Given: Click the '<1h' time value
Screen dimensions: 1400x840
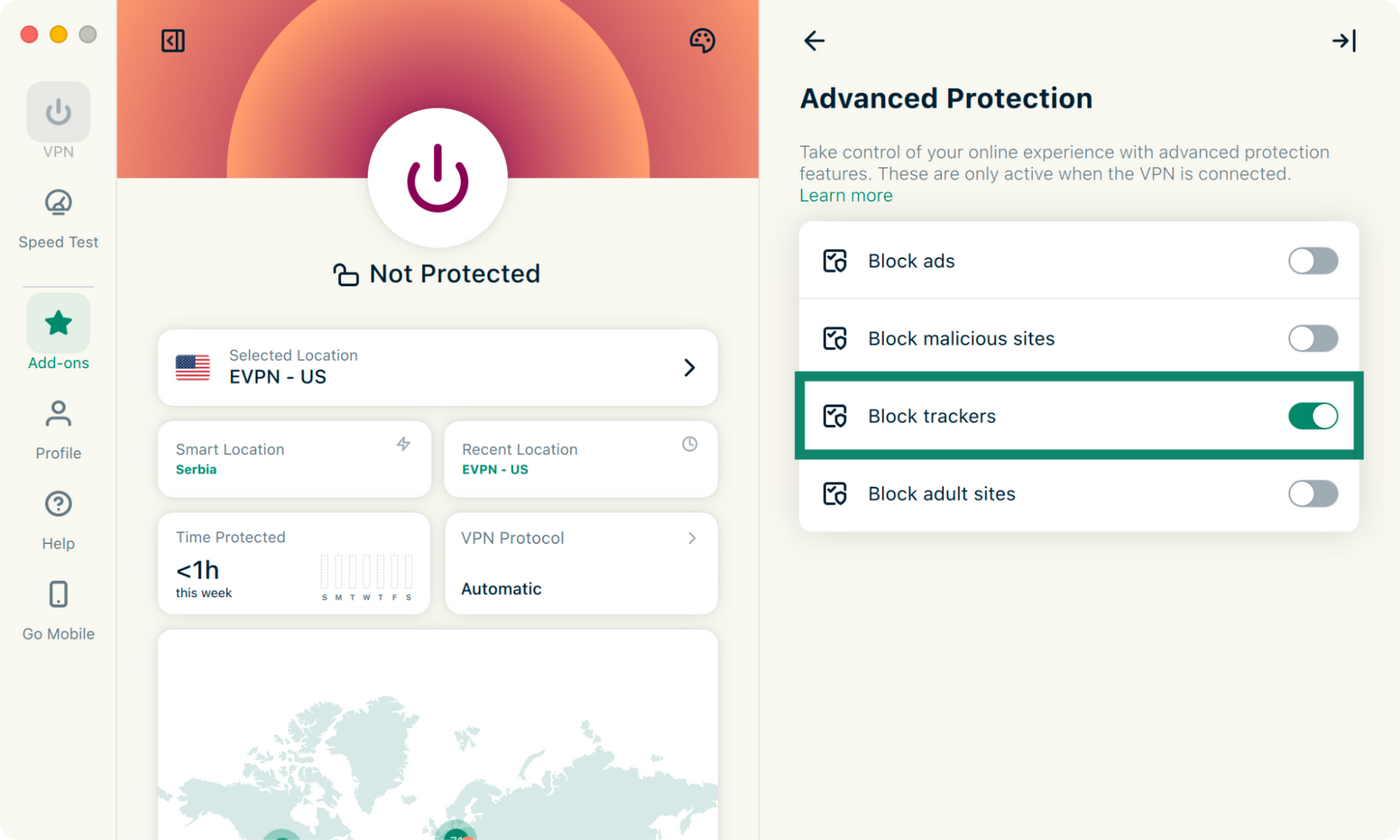Looking at the screenshot, I should [x=198, y=571].
